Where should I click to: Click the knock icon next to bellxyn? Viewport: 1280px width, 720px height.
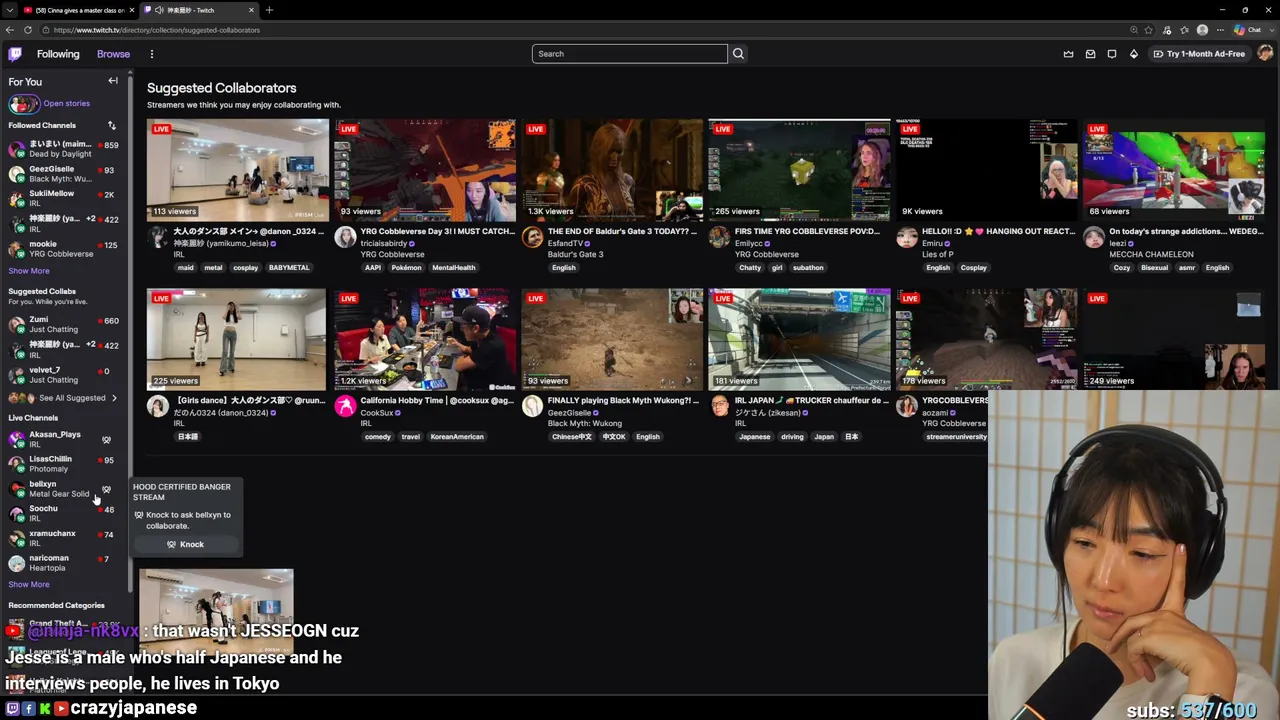click(106, 489)
